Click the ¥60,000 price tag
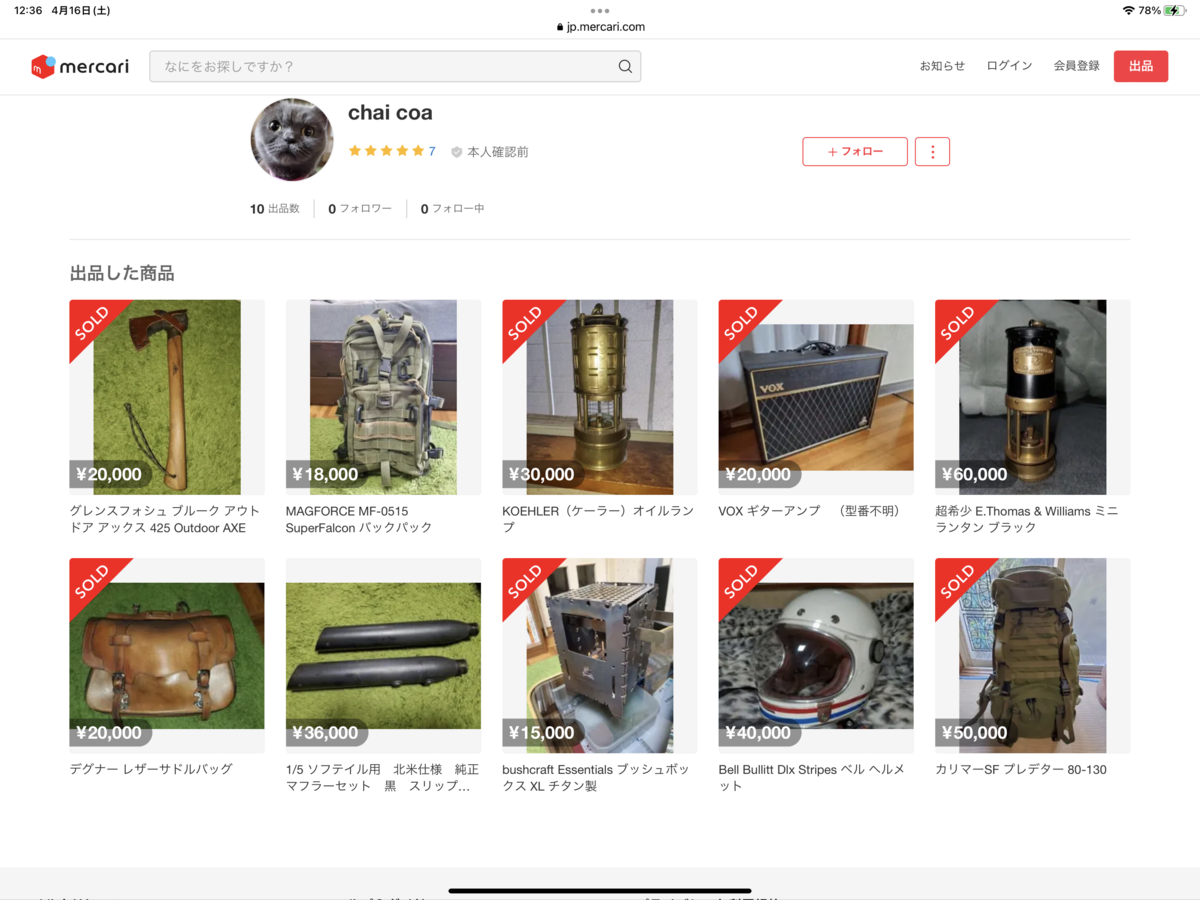This screenshot has width=1200, height=900. 976,474
